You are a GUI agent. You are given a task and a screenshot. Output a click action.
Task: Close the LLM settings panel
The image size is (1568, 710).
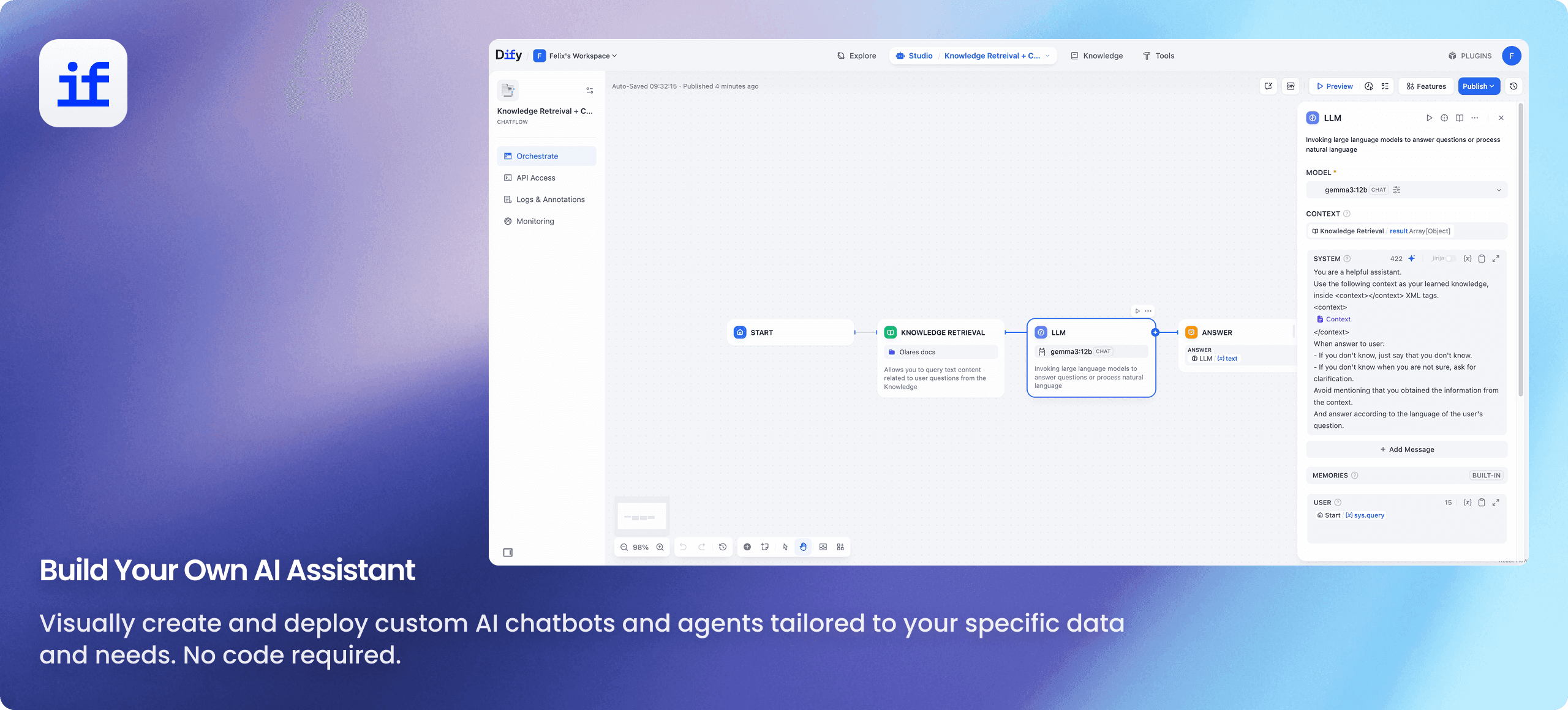(x=1501, y=118)
